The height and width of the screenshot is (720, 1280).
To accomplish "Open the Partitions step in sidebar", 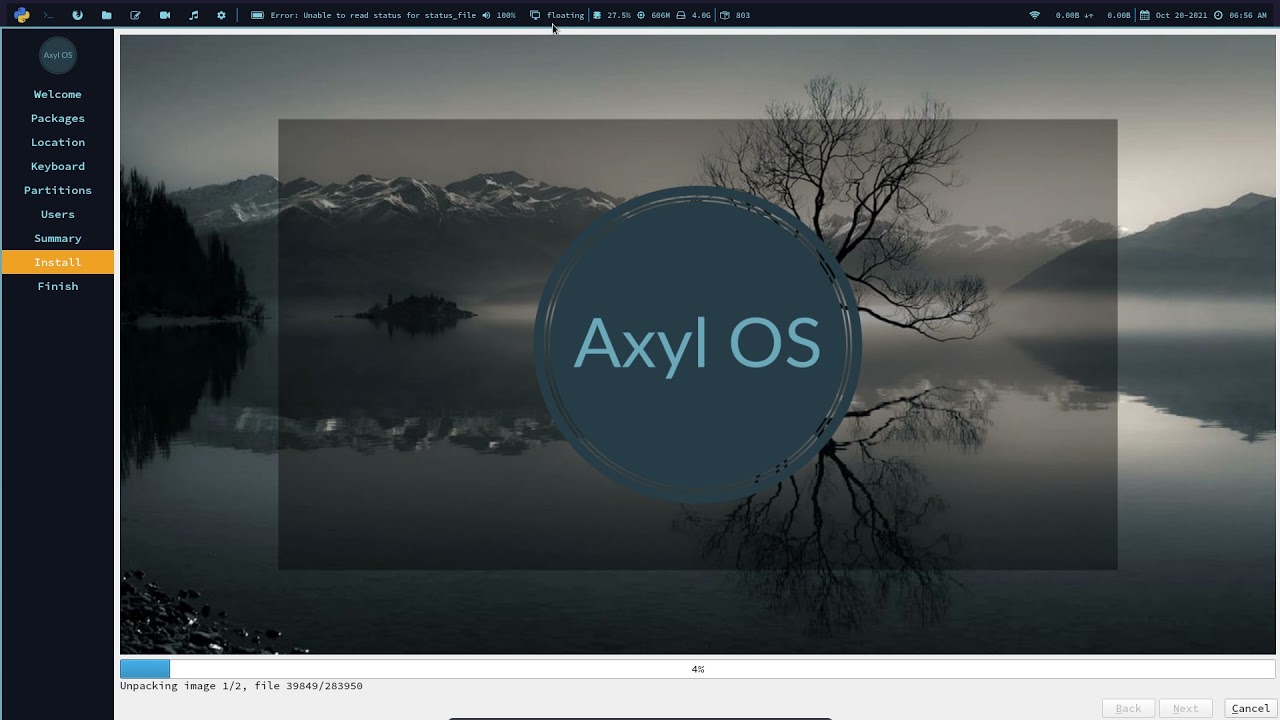I will (58, 190).
